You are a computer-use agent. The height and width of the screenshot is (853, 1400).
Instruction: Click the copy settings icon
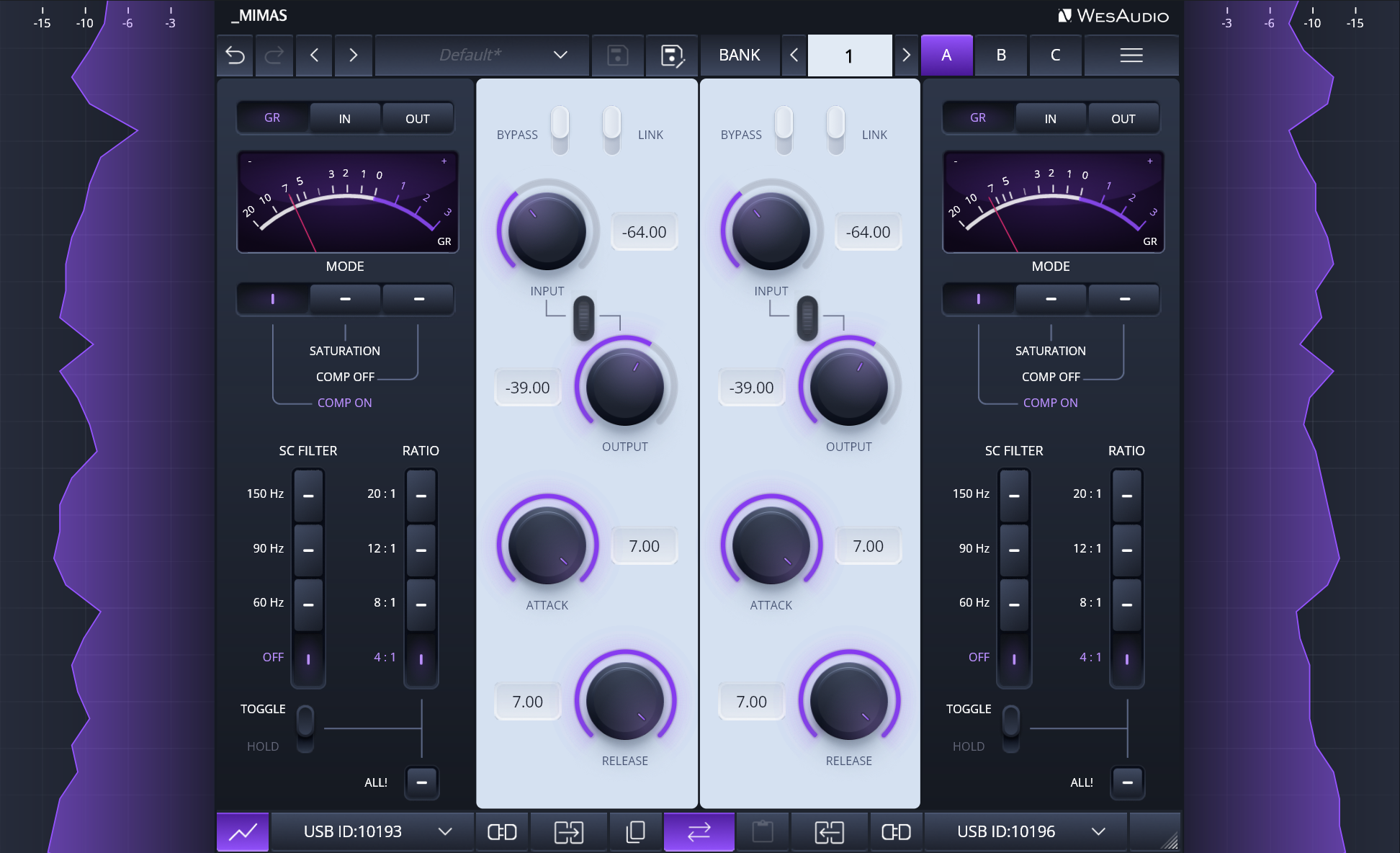636,832
